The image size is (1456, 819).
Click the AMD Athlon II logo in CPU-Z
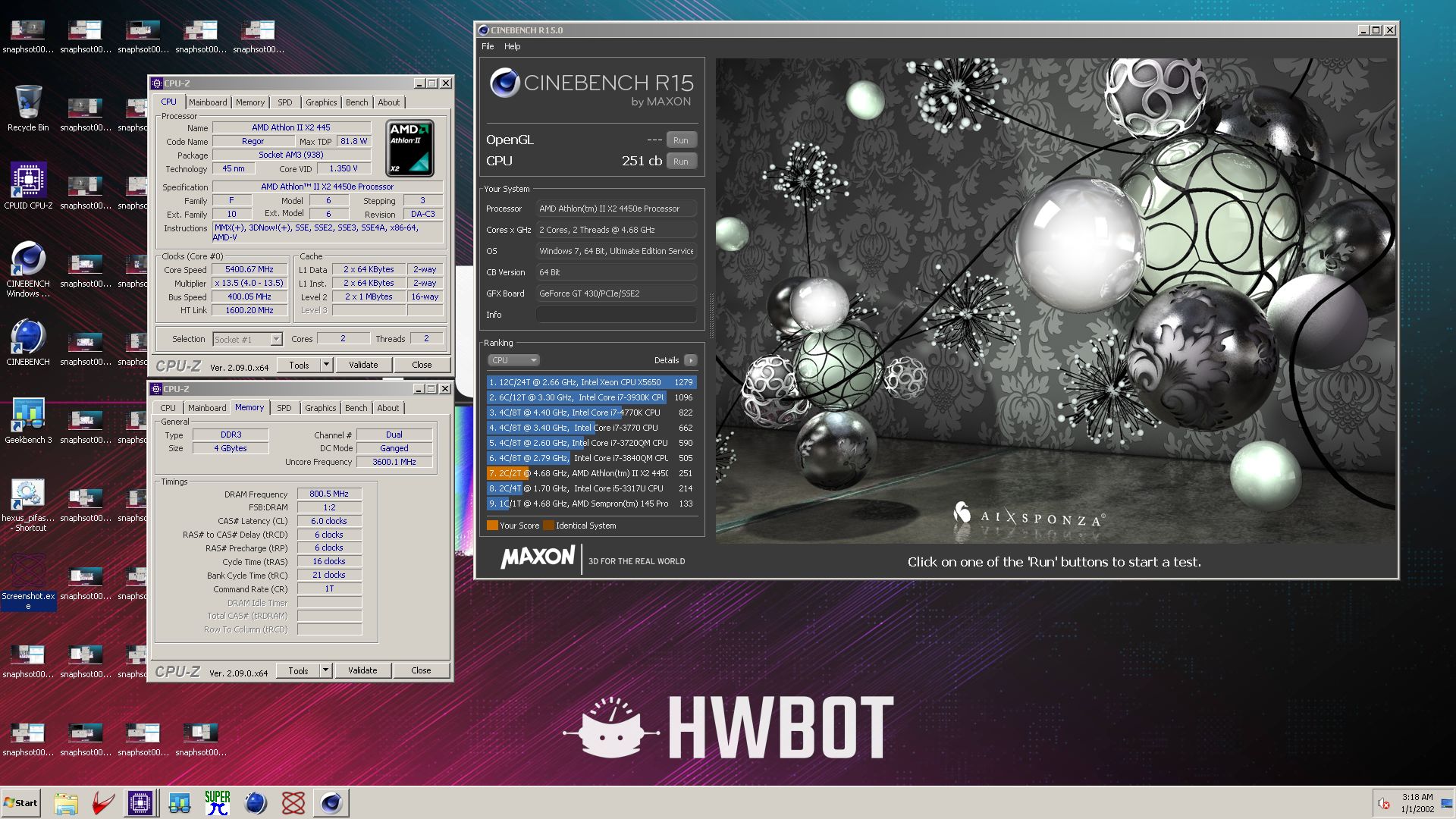[x=409, y=148]
